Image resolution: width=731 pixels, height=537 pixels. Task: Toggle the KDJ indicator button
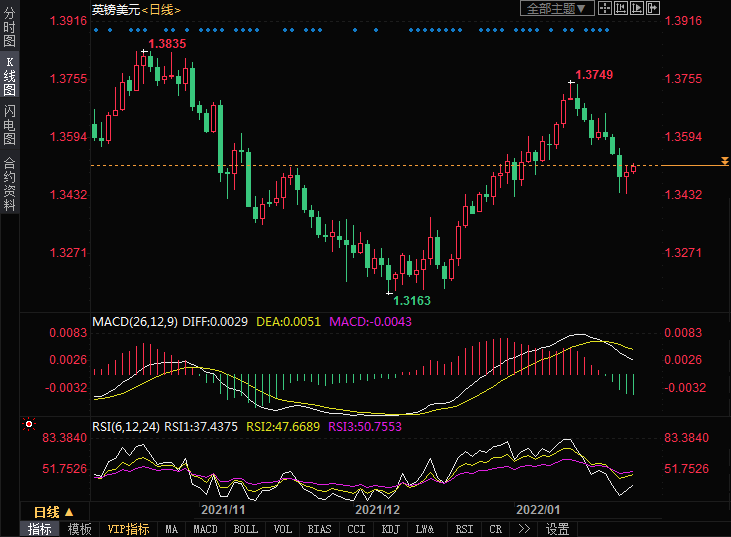pos(391,529)
